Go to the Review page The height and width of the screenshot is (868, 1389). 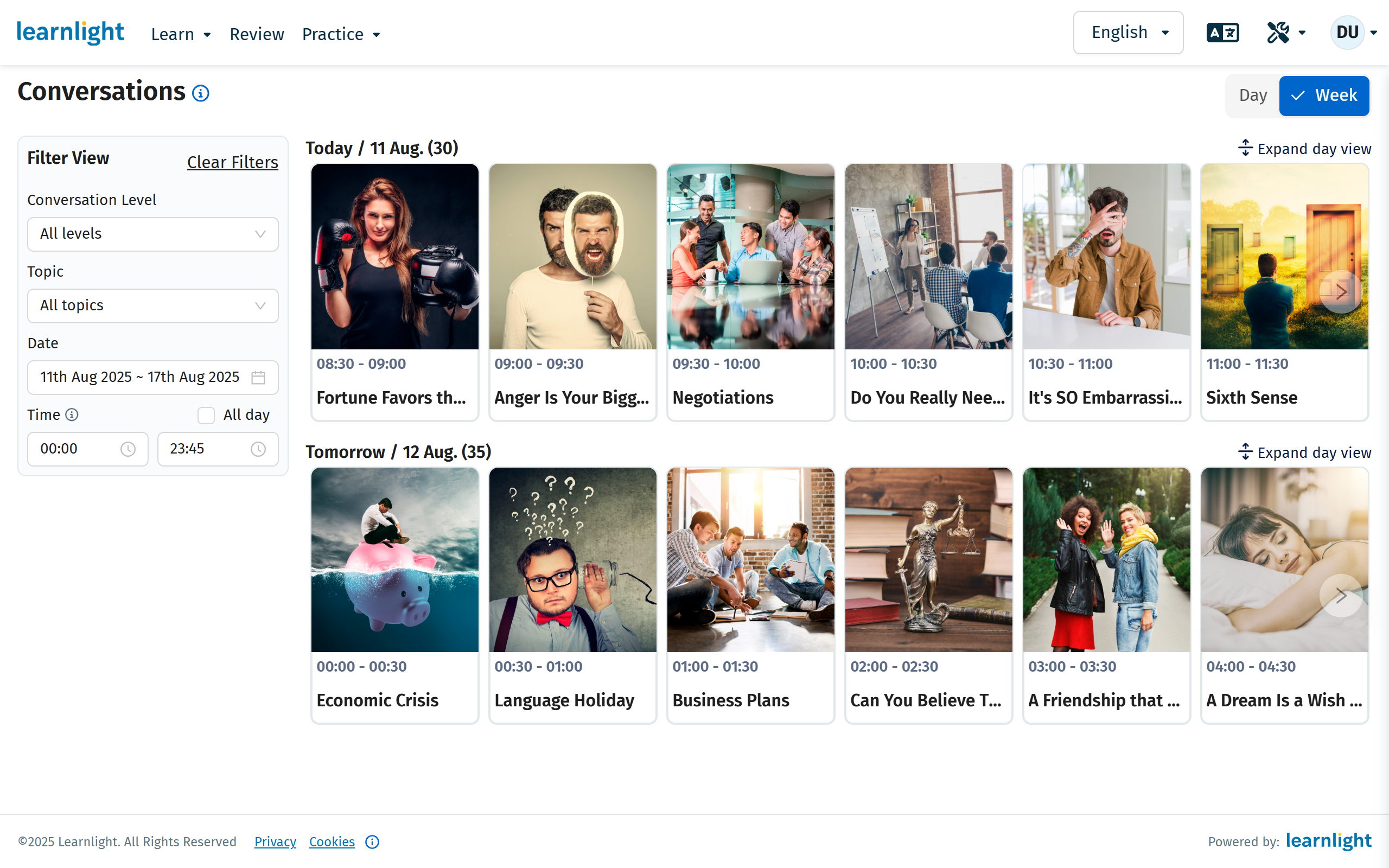pos(257,34)
